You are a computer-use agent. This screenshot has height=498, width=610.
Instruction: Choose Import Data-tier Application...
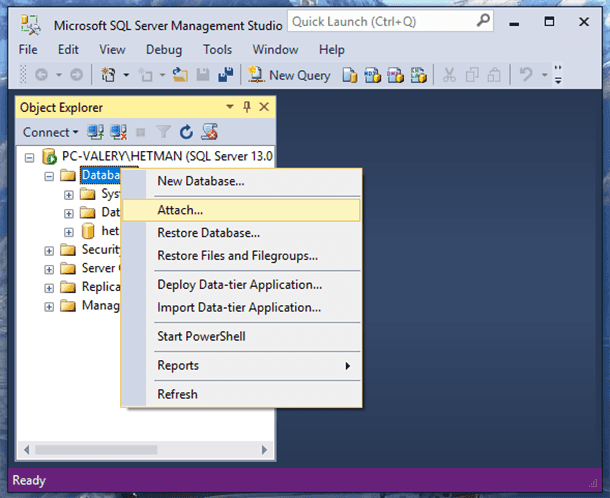tap(241, 308)
